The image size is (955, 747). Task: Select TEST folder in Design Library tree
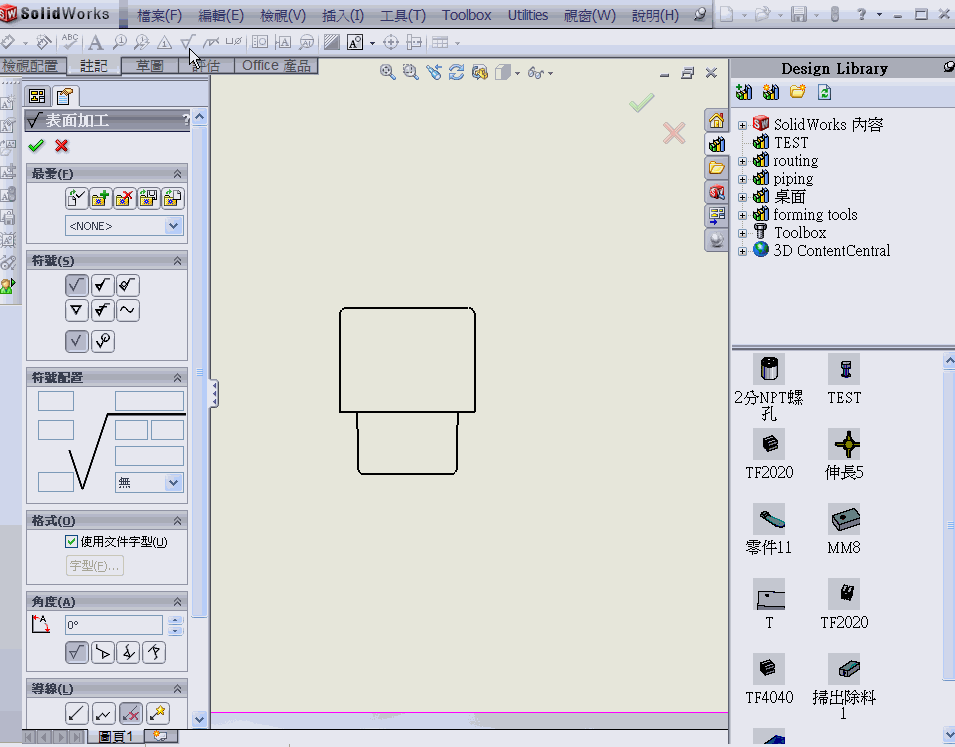pyautogui.click(x=791, y=143)
